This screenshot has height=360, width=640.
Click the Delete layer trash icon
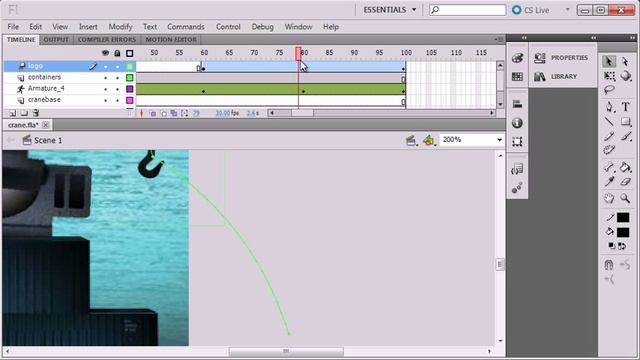pos(36,113)
